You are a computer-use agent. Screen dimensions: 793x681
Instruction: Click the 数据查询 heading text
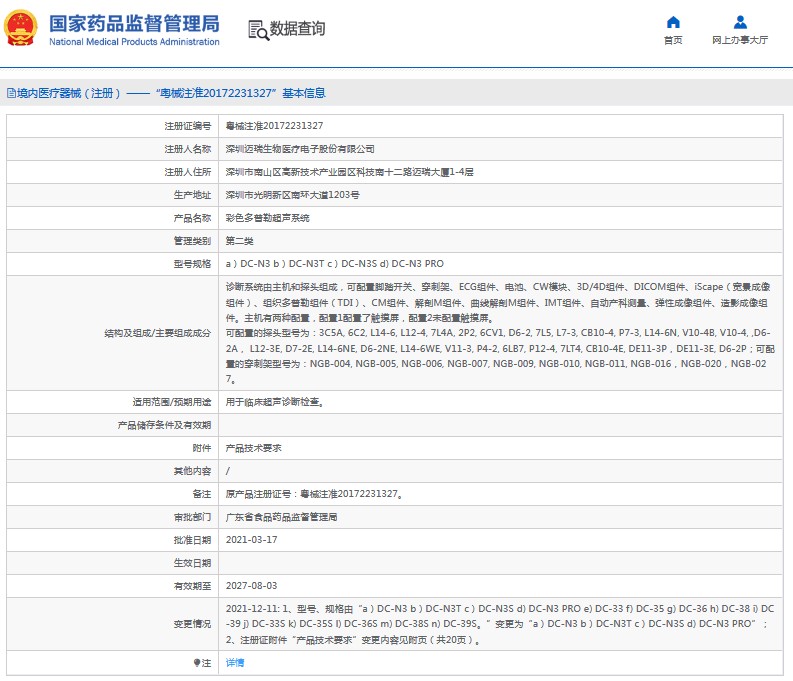click(x=297, y=29)
